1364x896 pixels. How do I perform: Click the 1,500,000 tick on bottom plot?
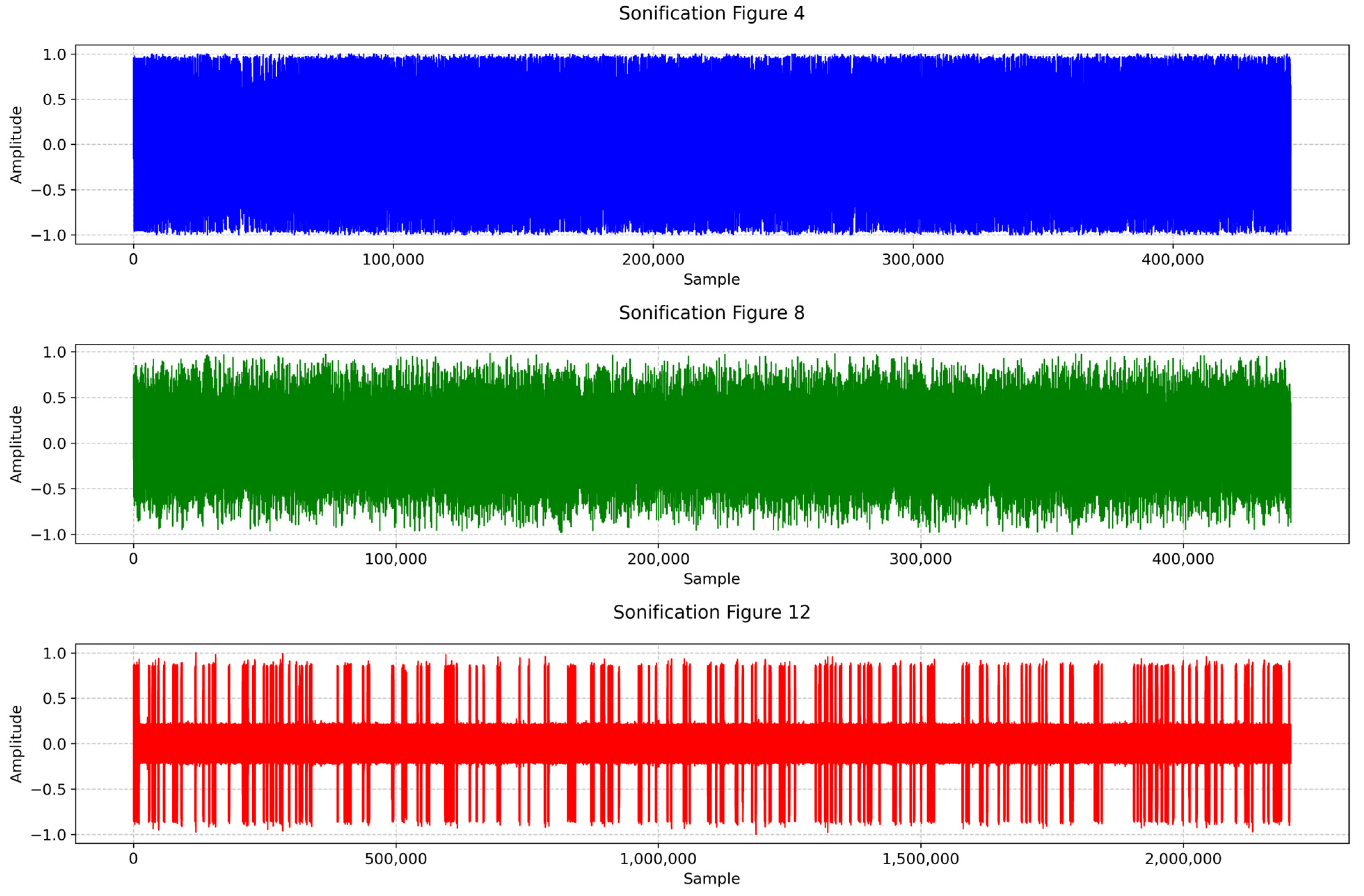[x=920, y=859]
